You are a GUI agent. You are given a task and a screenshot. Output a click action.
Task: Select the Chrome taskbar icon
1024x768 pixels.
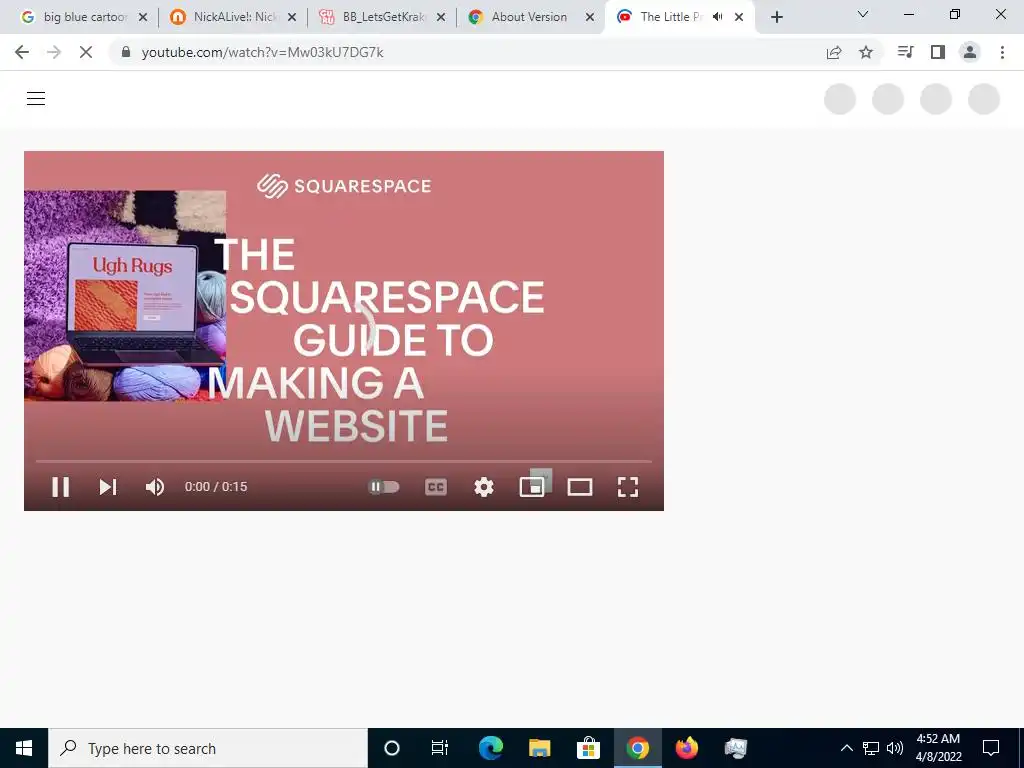[x=637, y=748]
